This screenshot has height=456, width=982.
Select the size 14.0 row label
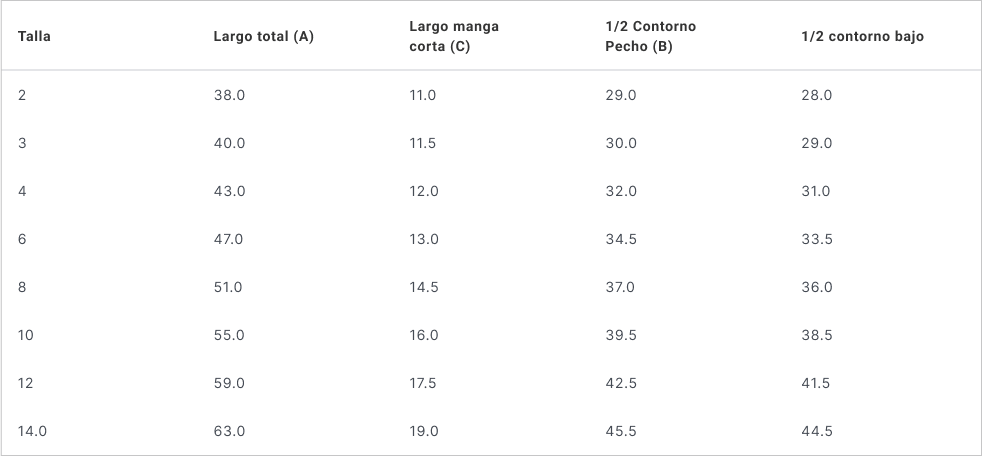coord(32,431)
